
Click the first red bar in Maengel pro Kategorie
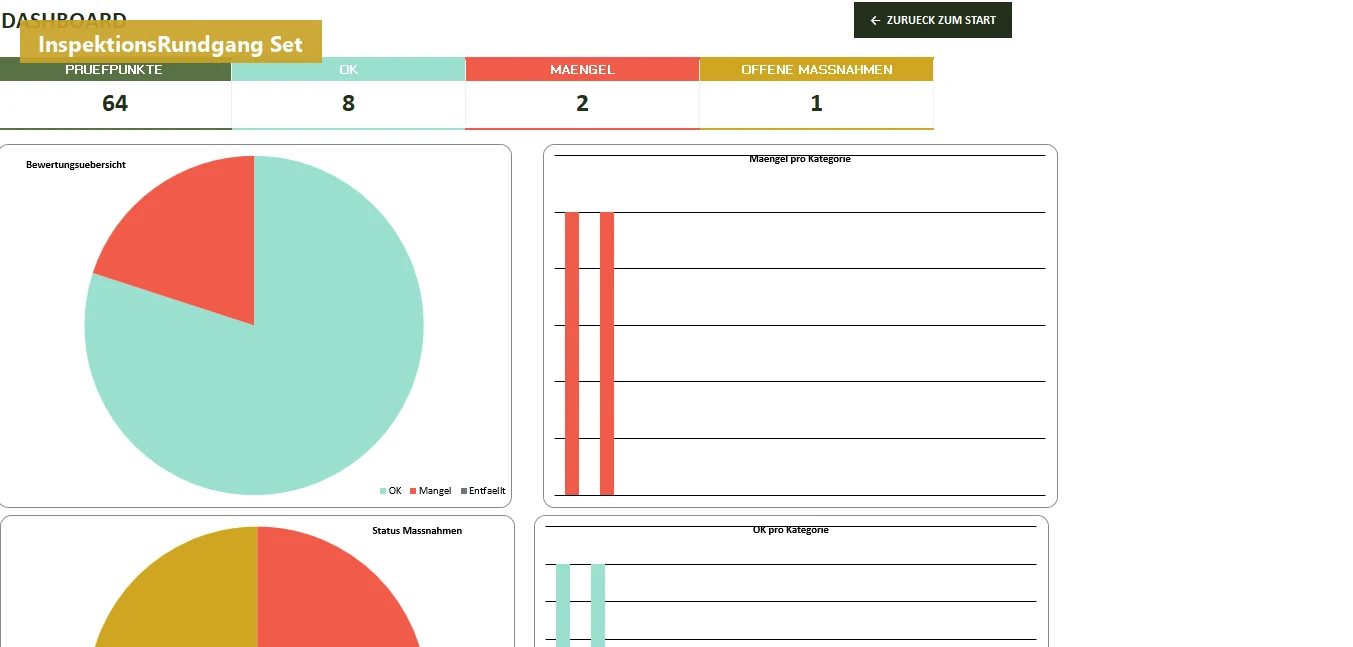click(x=572, y=353)
